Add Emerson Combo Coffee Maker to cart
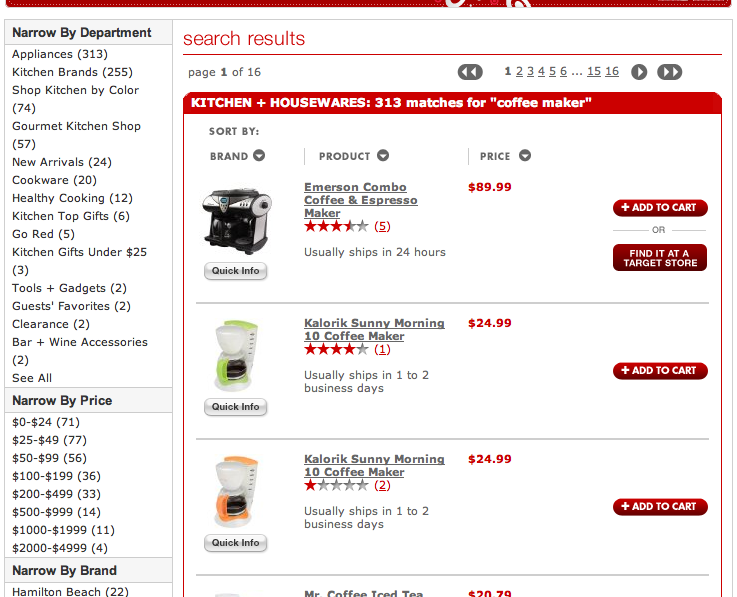This screenshot has width=737, height=597. [660, 208]
